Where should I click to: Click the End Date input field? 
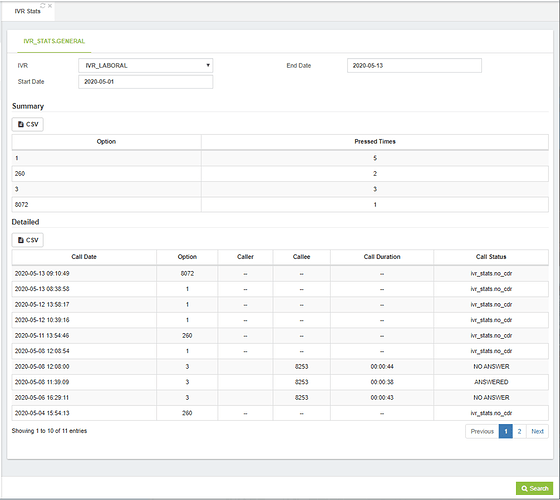414,66
